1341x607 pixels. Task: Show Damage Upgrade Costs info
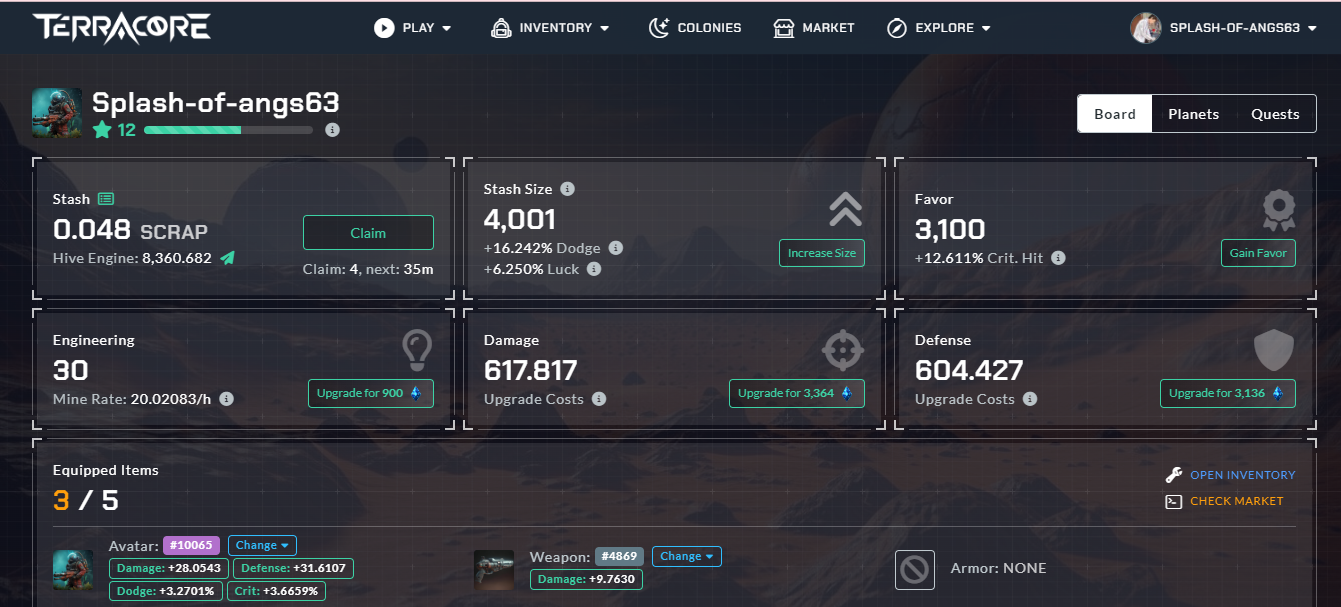[599, 399]
